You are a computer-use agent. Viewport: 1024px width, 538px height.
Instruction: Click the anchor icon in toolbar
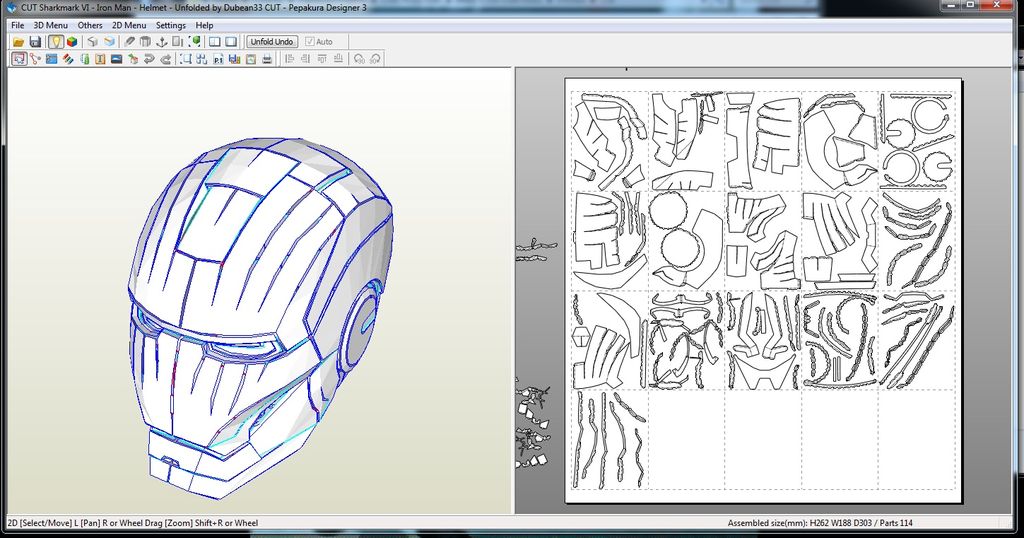(161, 42)
